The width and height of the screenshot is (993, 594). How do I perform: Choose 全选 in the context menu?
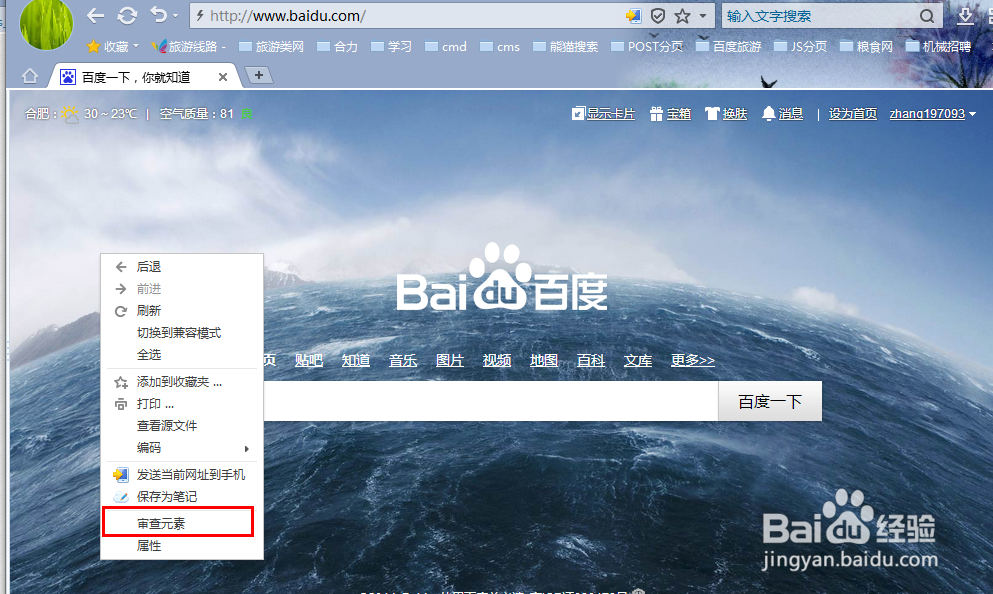tap(182, 355)
